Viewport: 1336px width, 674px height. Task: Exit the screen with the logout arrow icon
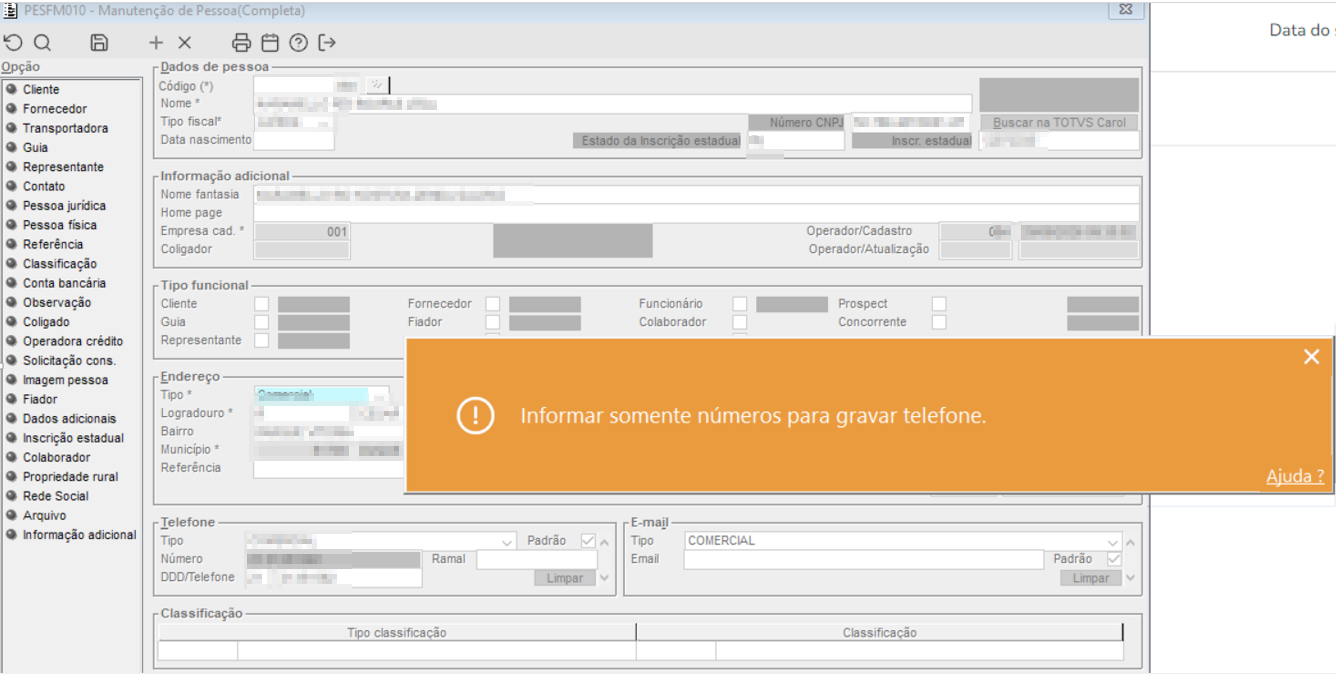click(x=327, y=43)
